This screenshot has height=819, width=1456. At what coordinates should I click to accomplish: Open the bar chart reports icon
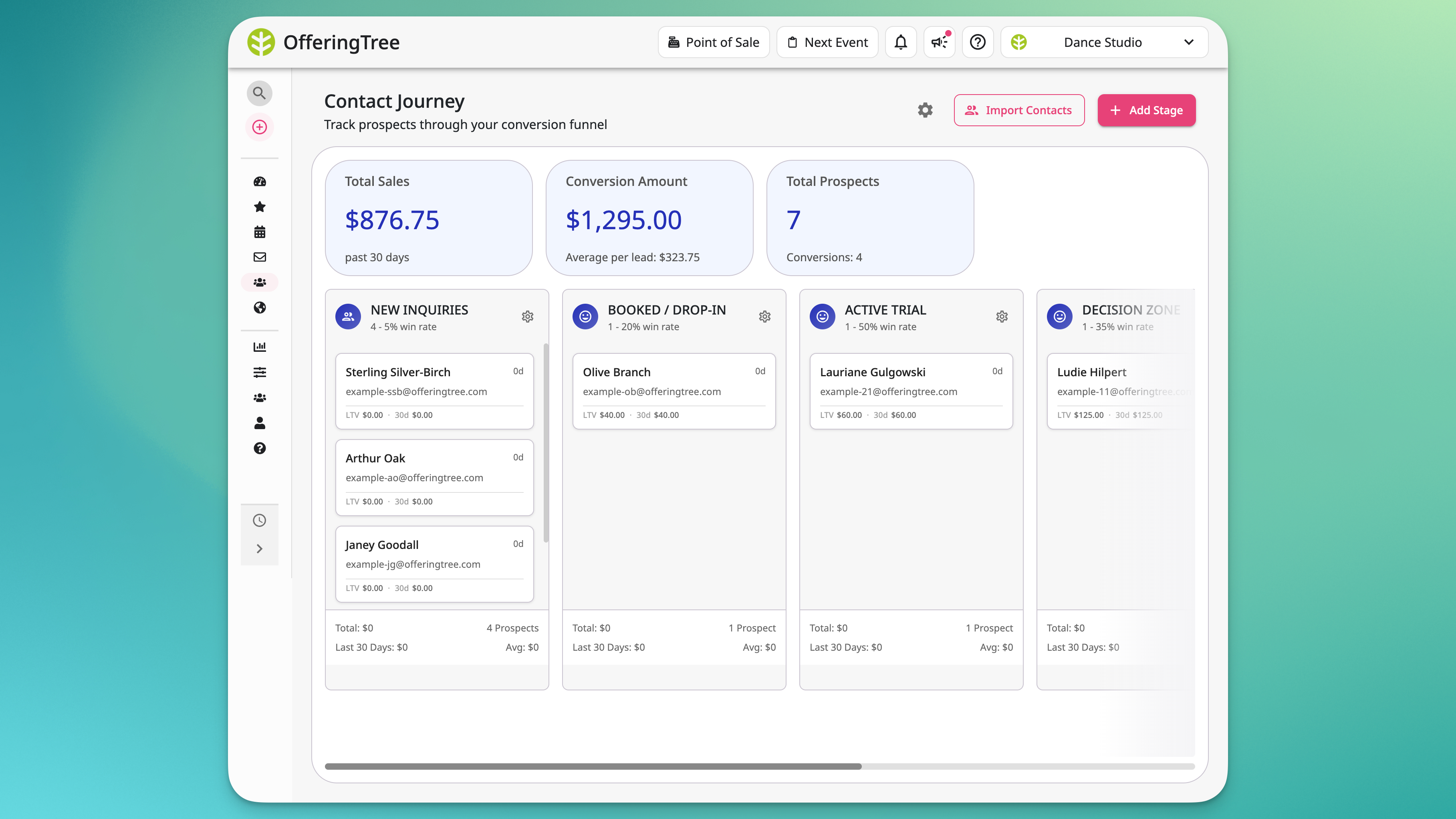[x=260, y=347]
